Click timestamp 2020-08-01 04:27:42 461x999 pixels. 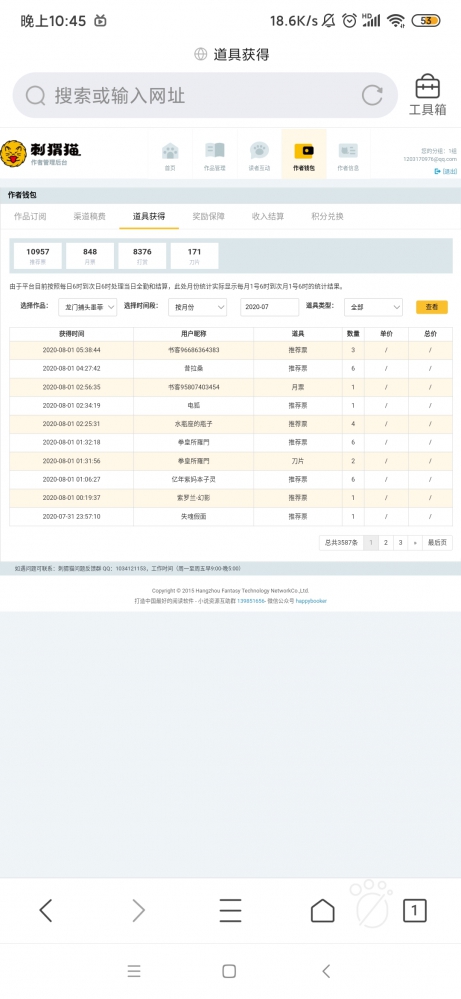(71, 369)
